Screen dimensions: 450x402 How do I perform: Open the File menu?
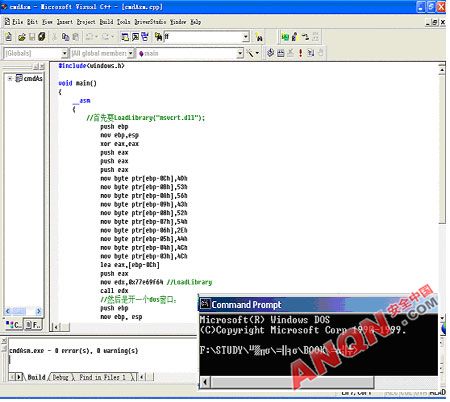click(x=18, y=22)
